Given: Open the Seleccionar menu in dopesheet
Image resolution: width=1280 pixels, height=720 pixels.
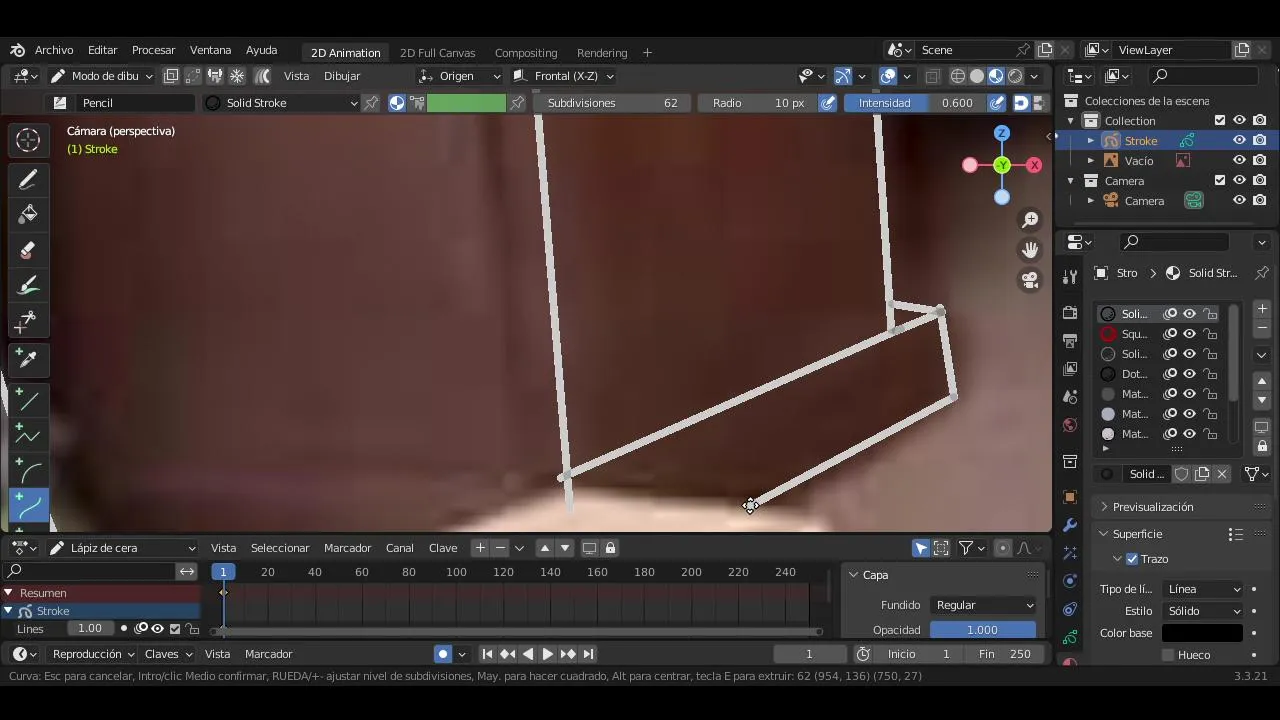Looking at the screenshot, I should (280, 548).
